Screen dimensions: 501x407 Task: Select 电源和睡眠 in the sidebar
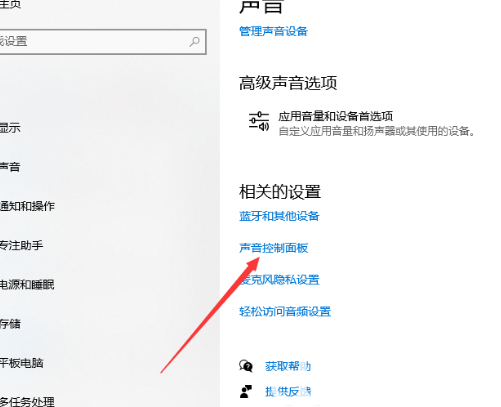pos(27,285)
